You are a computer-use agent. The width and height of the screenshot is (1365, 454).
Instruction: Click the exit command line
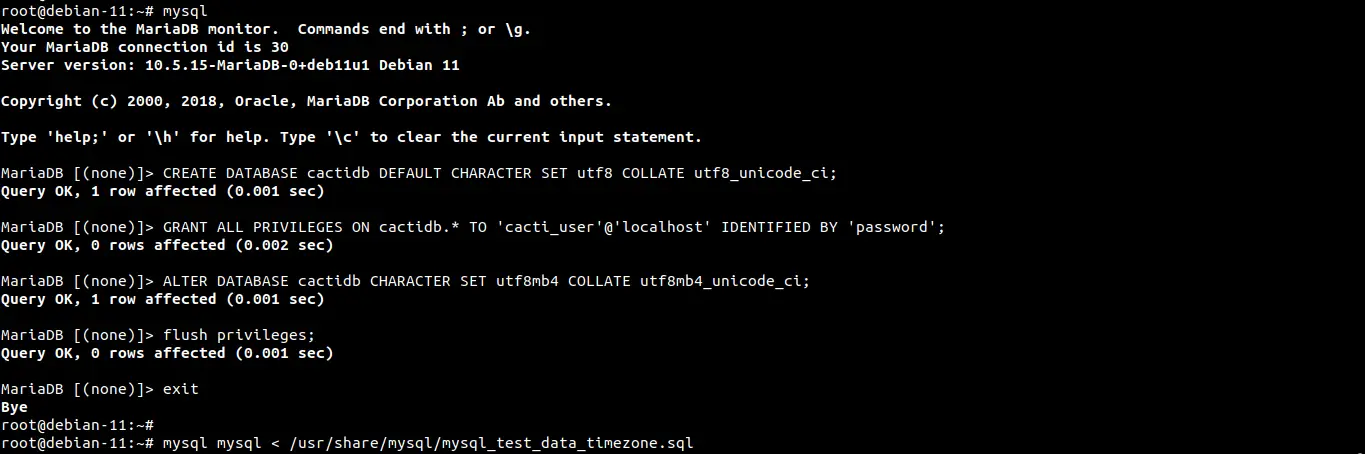(x=180, y=389)
